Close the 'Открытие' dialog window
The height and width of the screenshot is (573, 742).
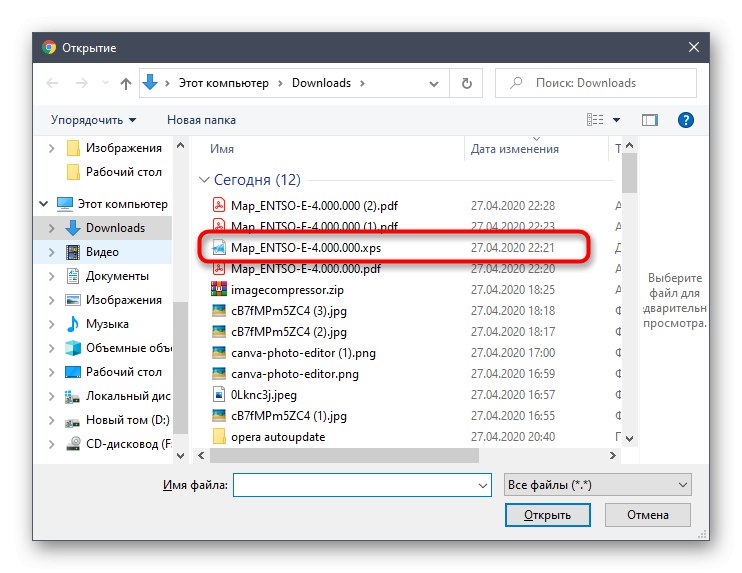(694, 47)
